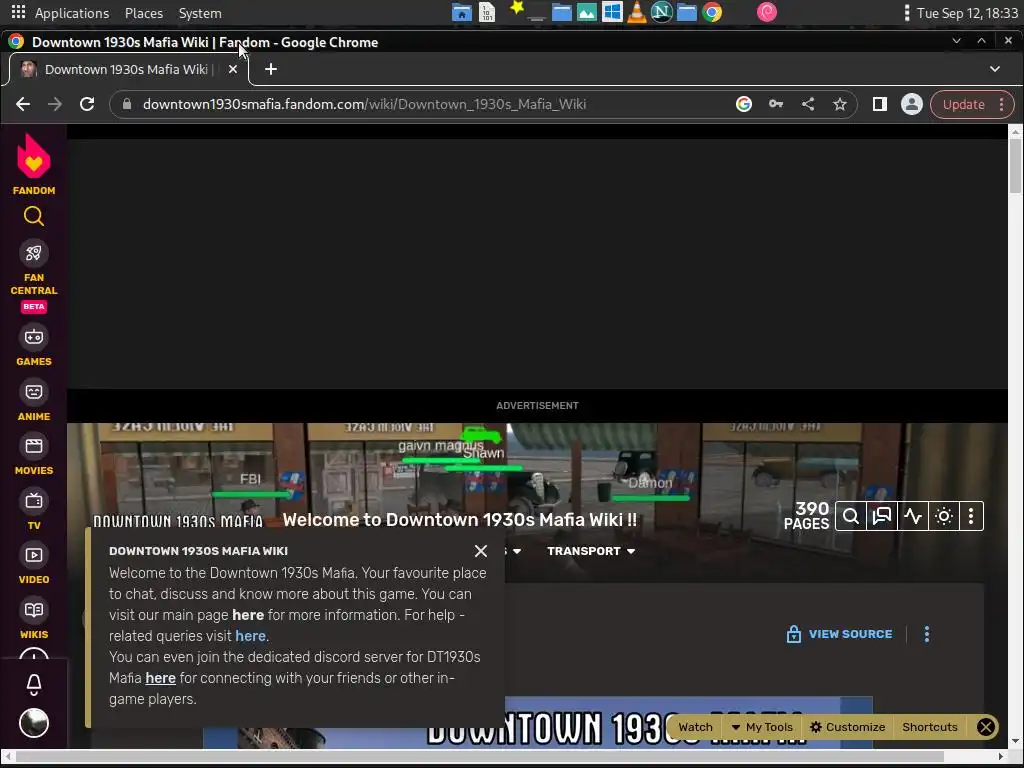Viewport: 1024px width, 768px height.
Task: Follow the help queries 'here' link
Action: (x=250, y=636)
